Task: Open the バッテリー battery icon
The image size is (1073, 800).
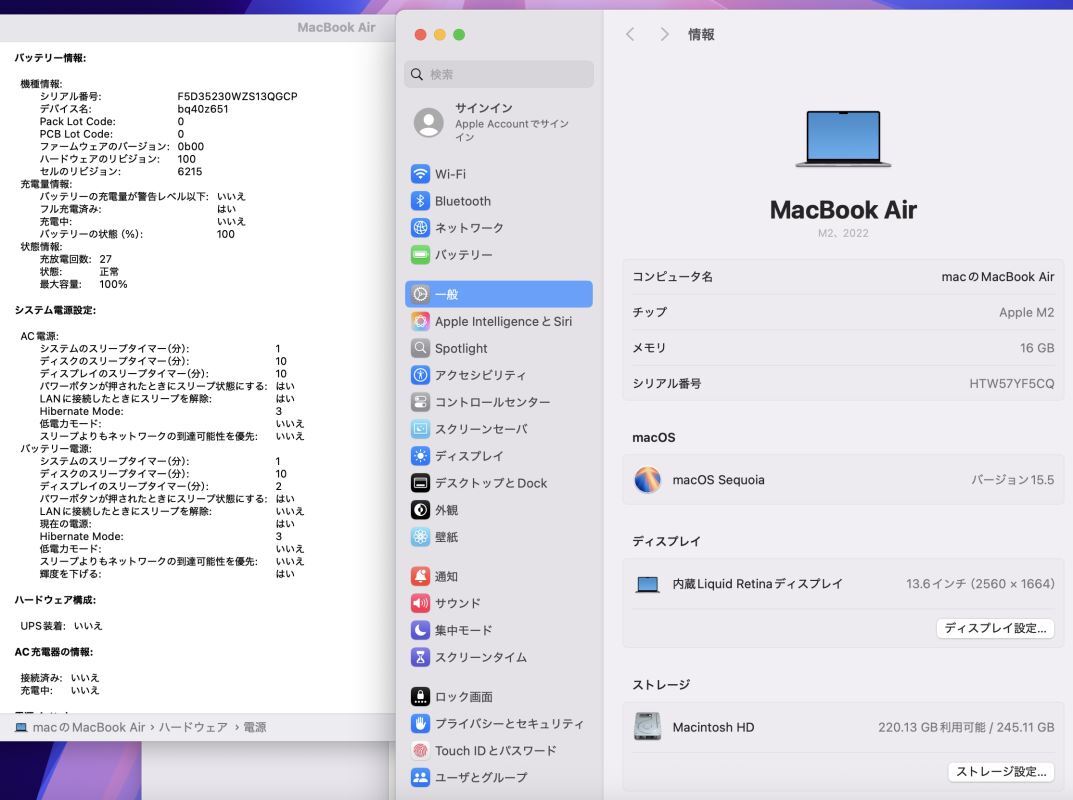Action: (420, 255)
